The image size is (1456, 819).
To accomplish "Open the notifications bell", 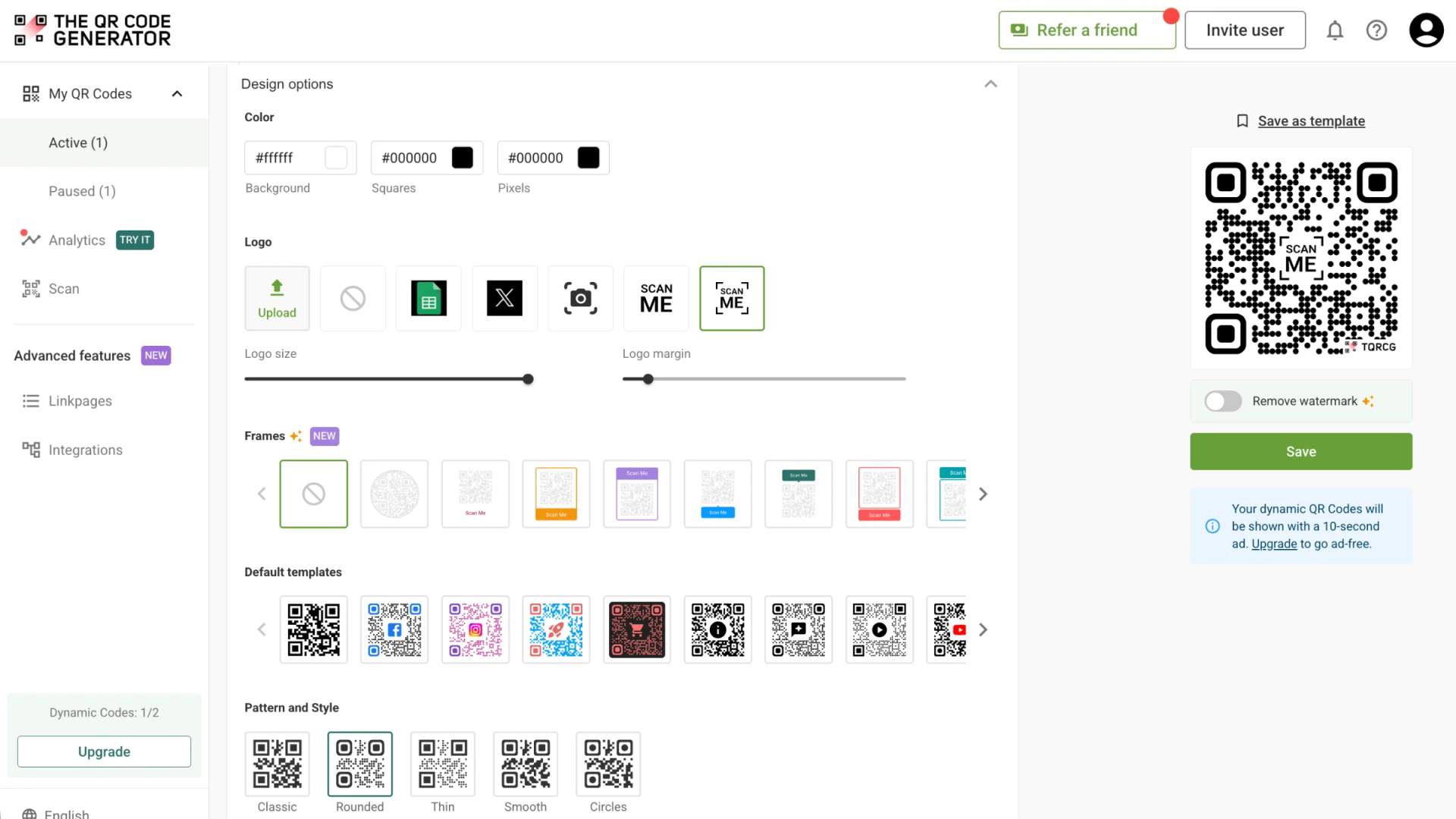I will [1335, 30].
